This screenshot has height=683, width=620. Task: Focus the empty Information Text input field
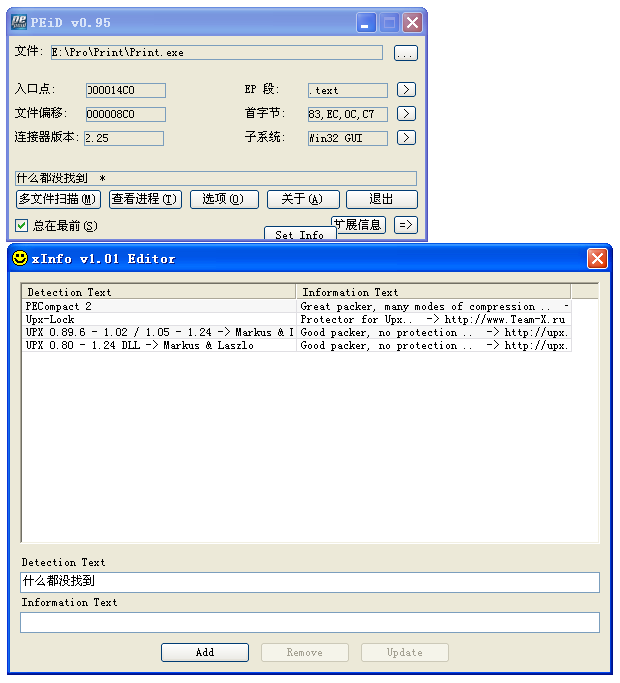pos(310,622)
